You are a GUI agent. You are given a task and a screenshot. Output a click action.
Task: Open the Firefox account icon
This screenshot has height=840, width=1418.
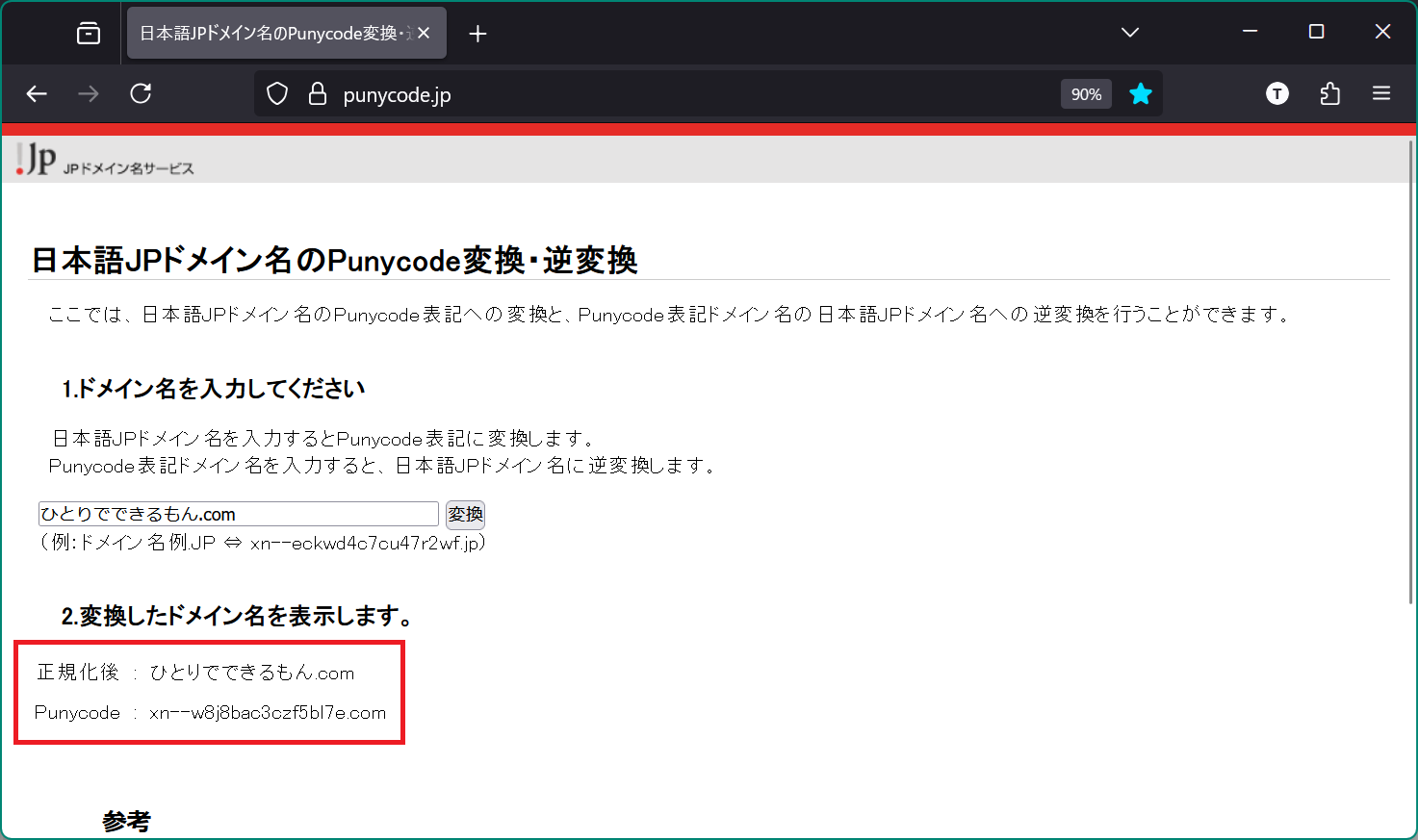(1277, 93)
